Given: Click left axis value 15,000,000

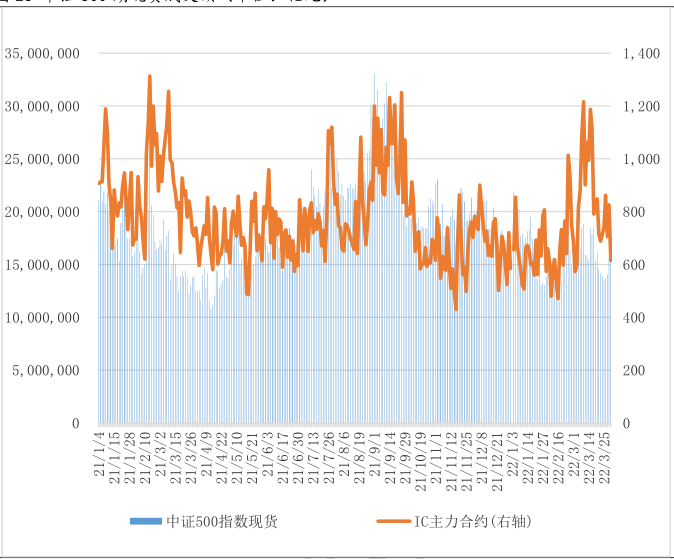Looking at the screenshot, I should click(x=42, y=265).
